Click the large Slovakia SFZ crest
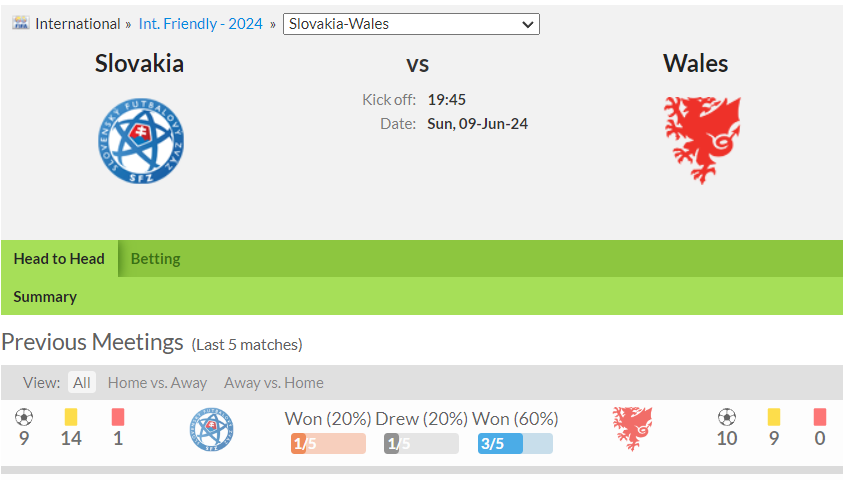The image size is (848, 480). 141,141
